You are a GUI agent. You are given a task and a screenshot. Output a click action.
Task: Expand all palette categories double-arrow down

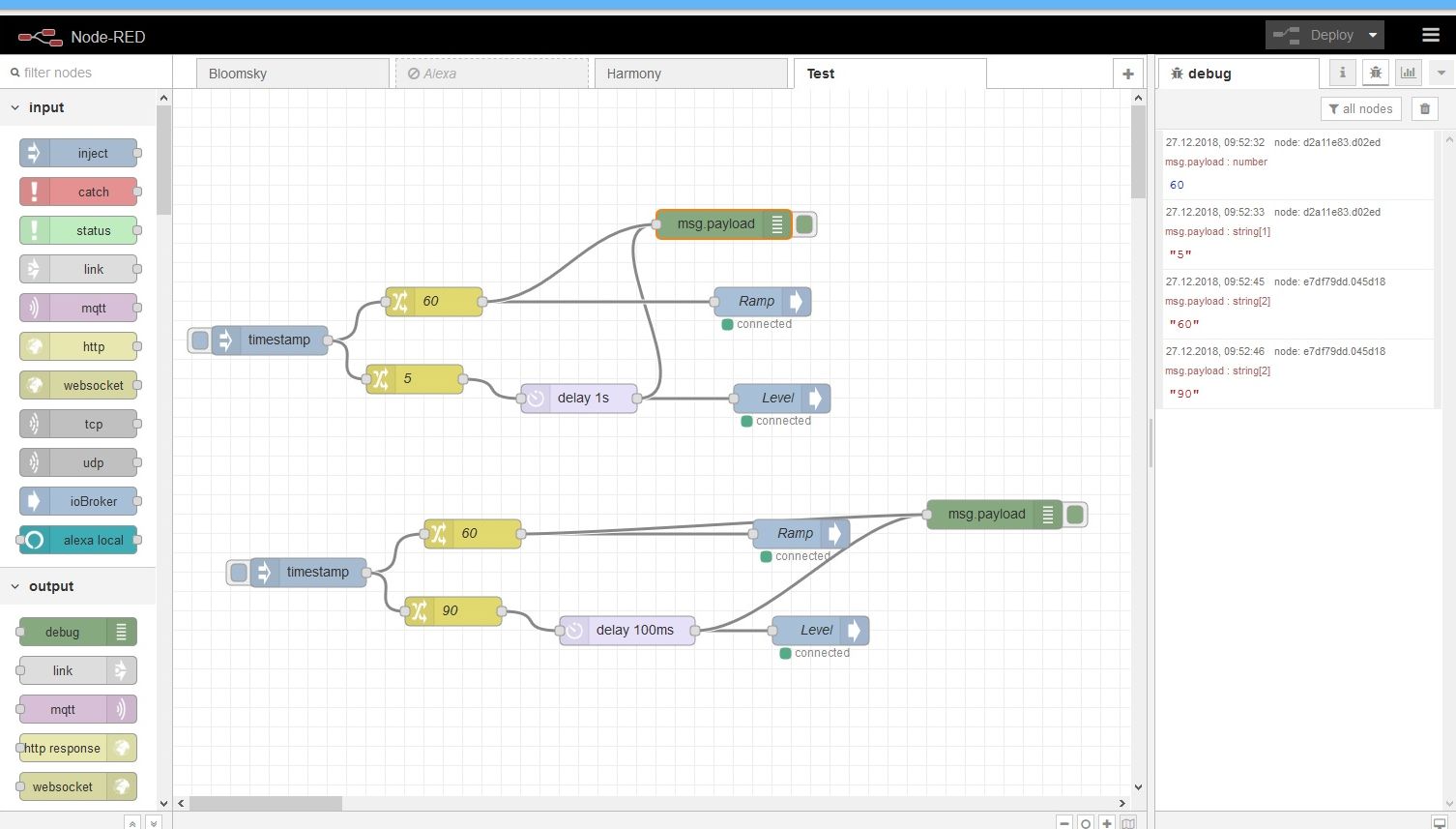[x=153, y=822]
